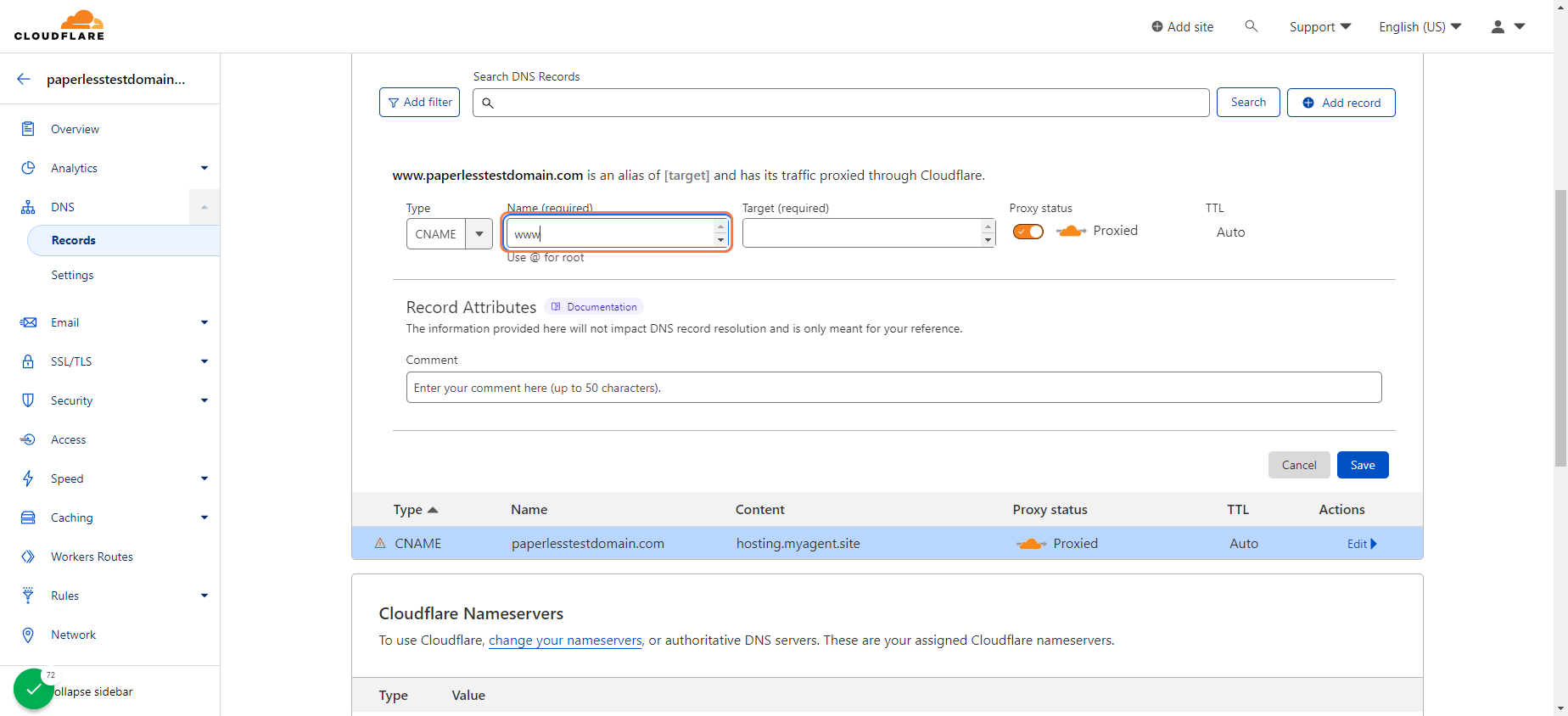This screenshot has width=1568, height=716.
Task: Click the Access login icon
Action: 28,439
